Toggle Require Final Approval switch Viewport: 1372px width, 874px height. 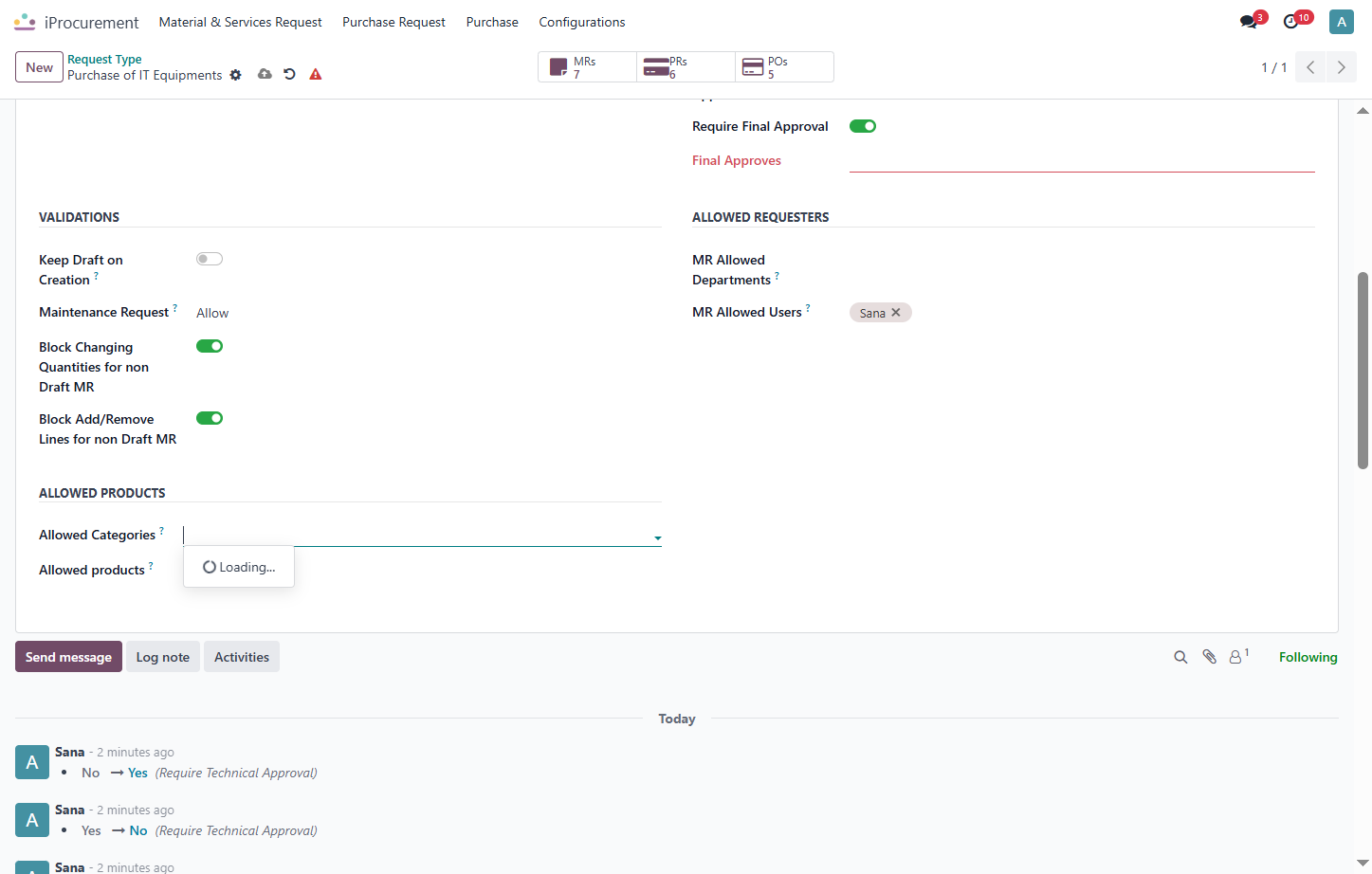pyautogui.click(x=863, y=126)
